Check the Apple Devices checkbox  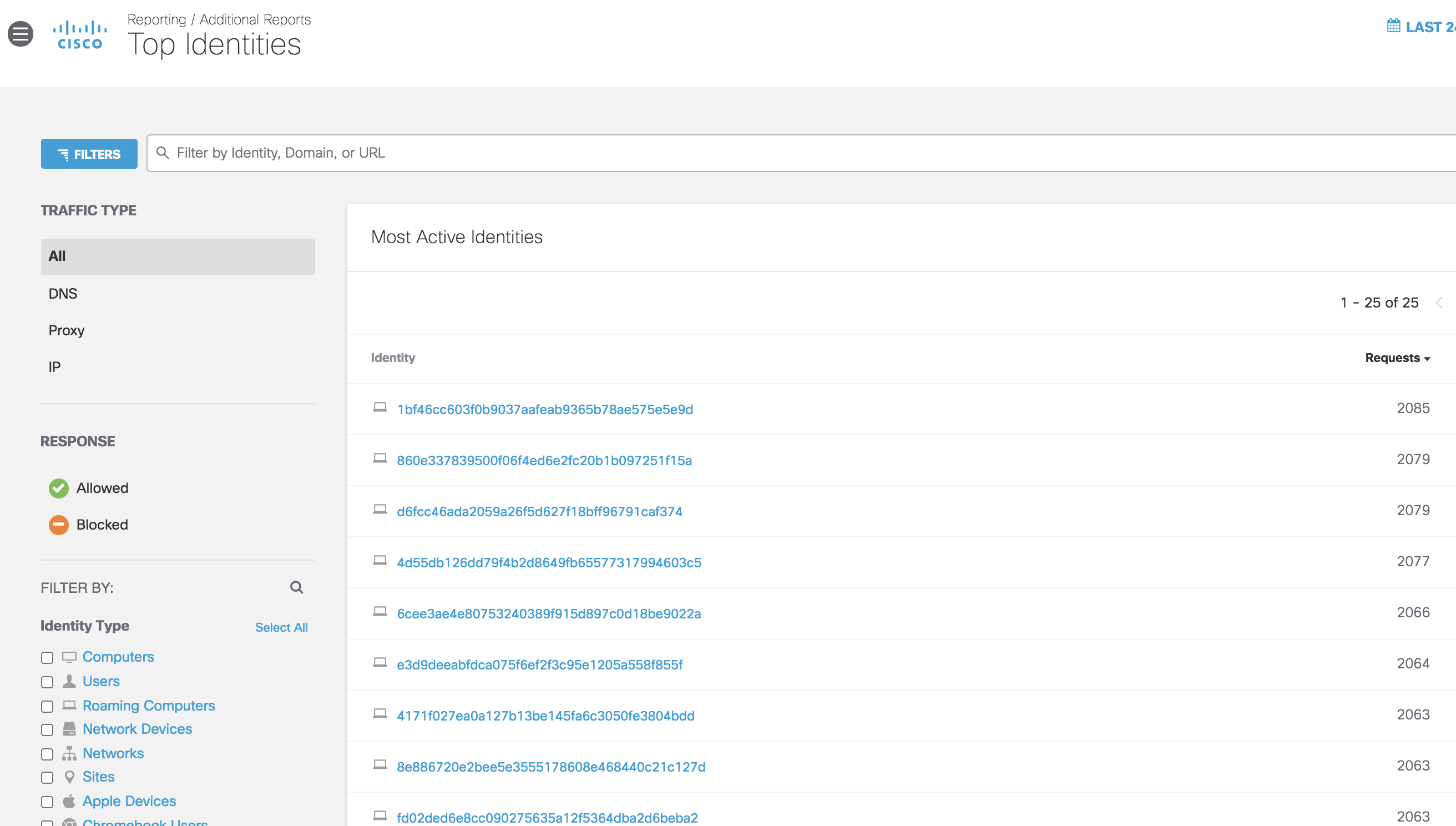(47, 802)
